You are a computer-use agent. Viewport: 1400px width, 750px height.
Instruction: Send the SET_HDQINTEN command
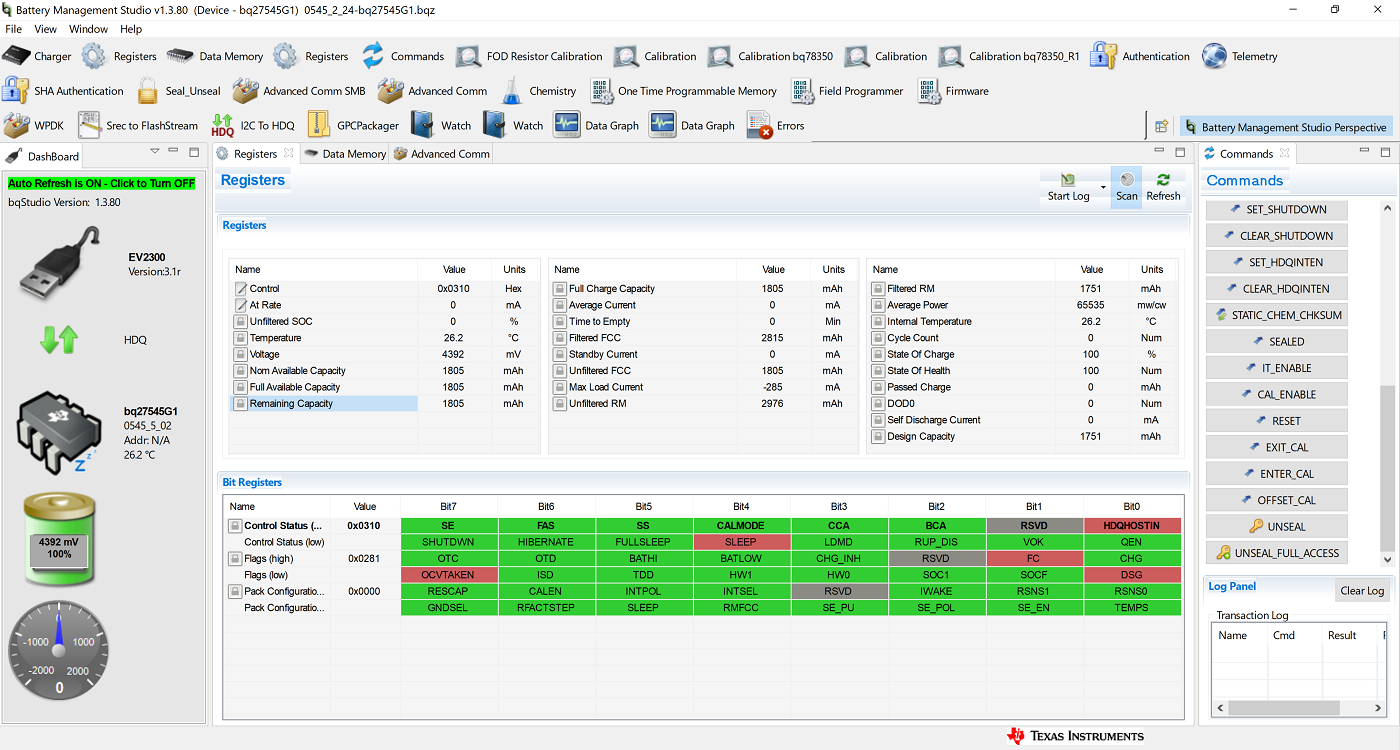pos(1276,262)
